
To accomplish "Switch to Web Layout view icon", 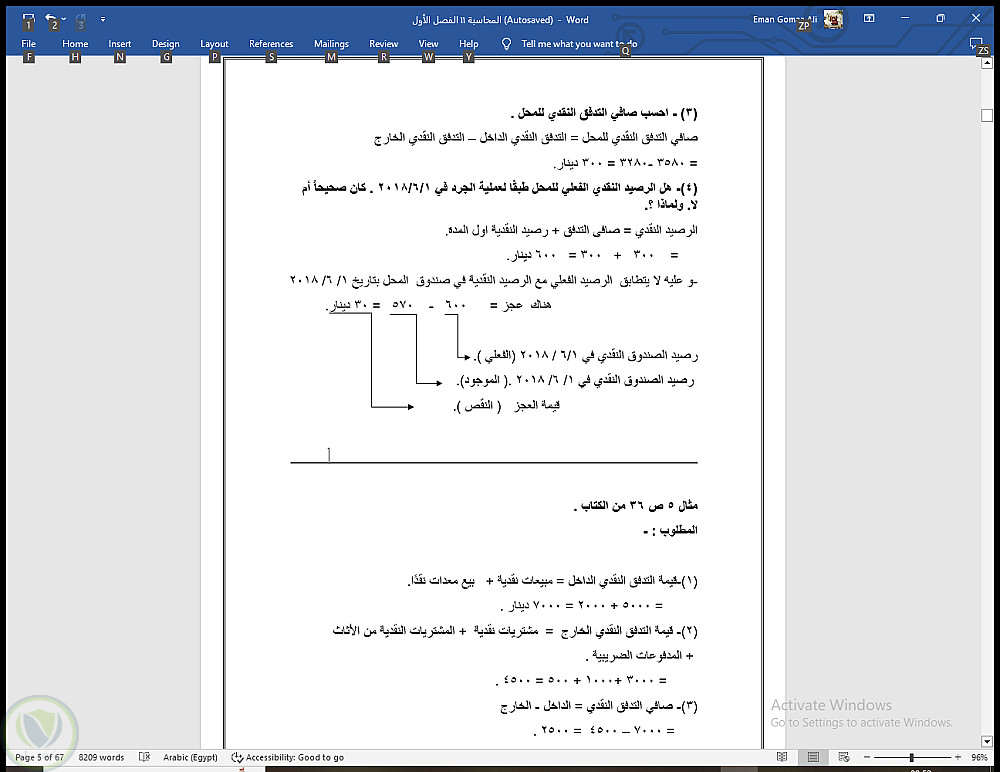I will point(844,757).
